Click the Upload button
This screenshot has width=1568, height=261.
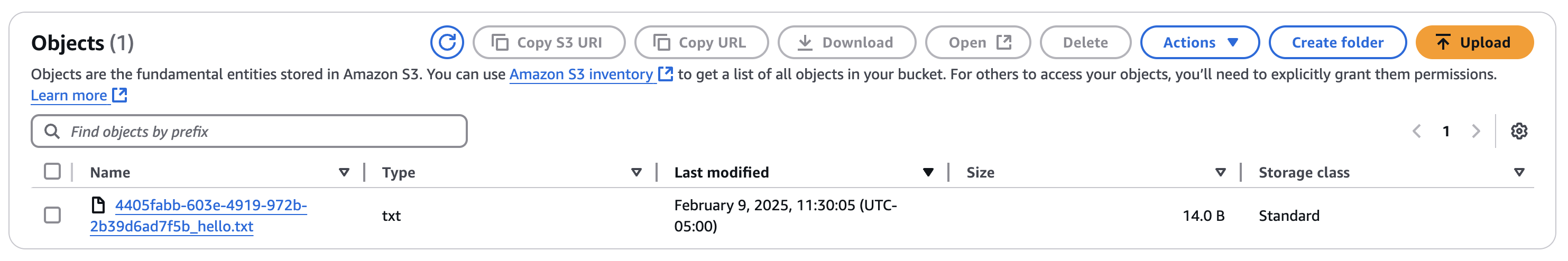pos(1474,42)
